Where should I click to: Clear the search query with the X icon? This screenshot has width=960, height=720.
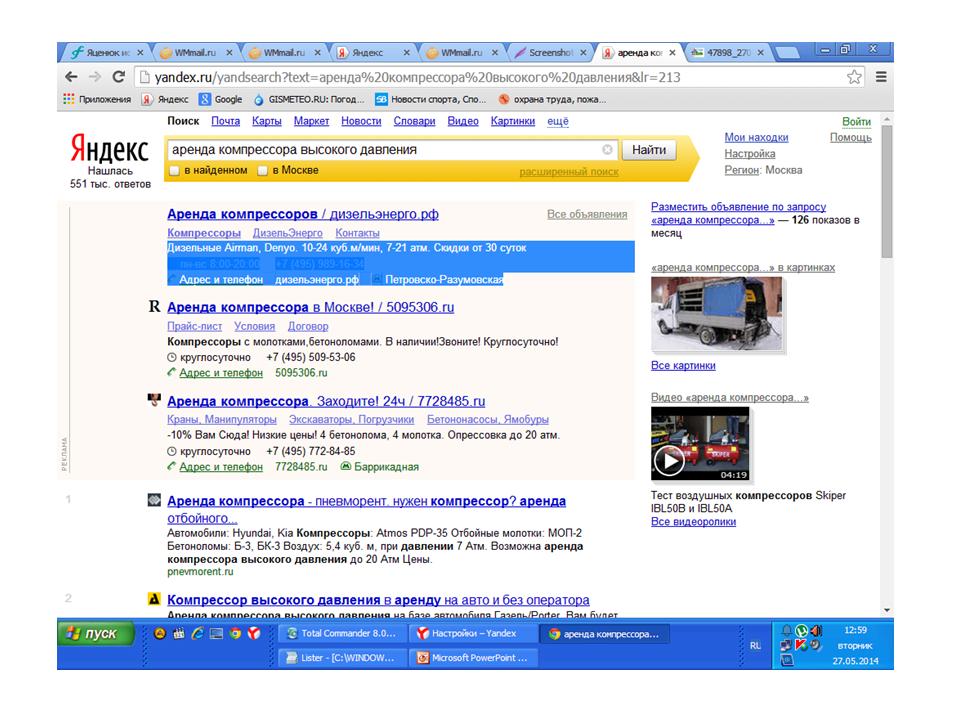point(607,149)
